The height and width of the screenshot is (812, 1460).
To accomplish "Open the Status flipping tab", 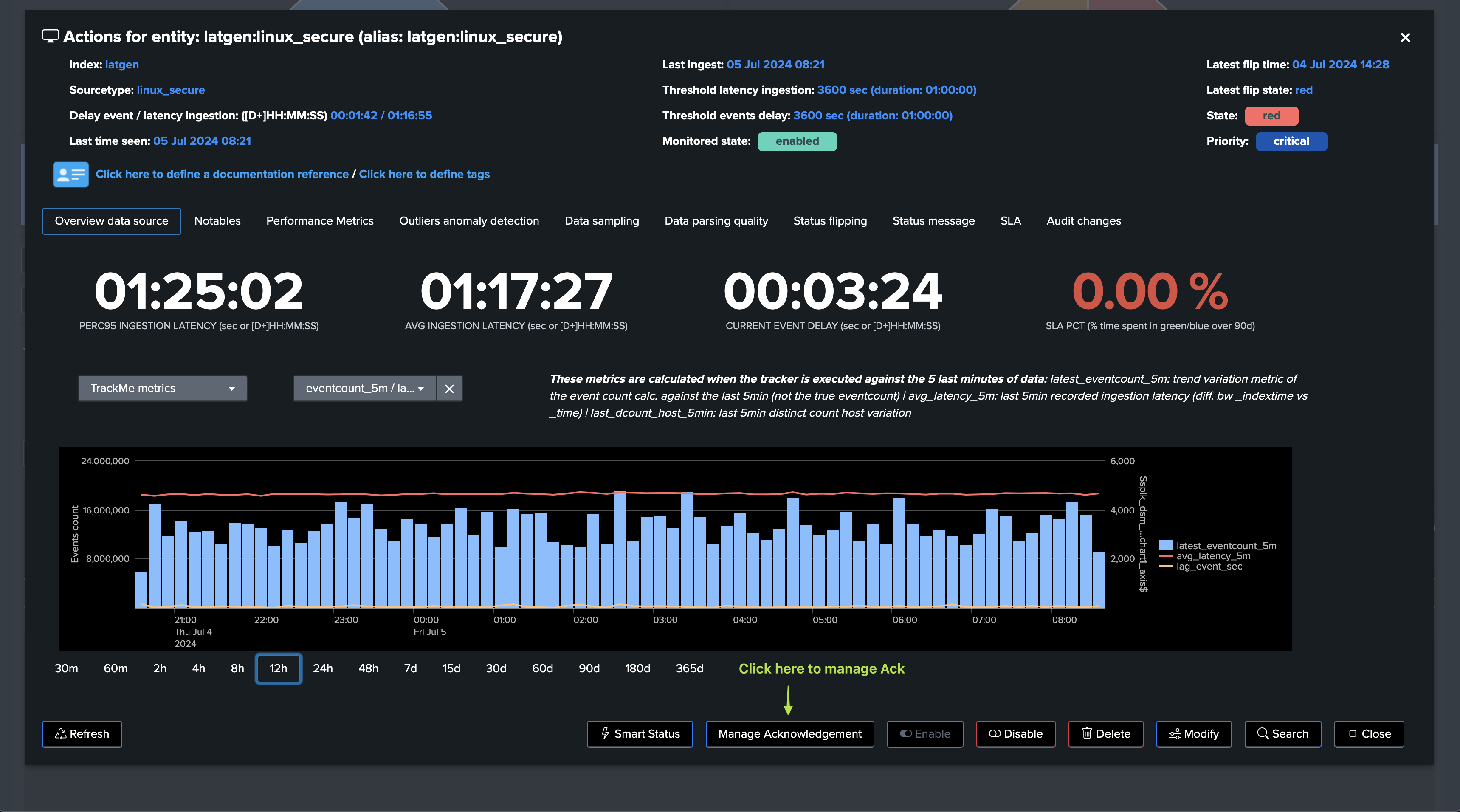I will coord(830,221).
